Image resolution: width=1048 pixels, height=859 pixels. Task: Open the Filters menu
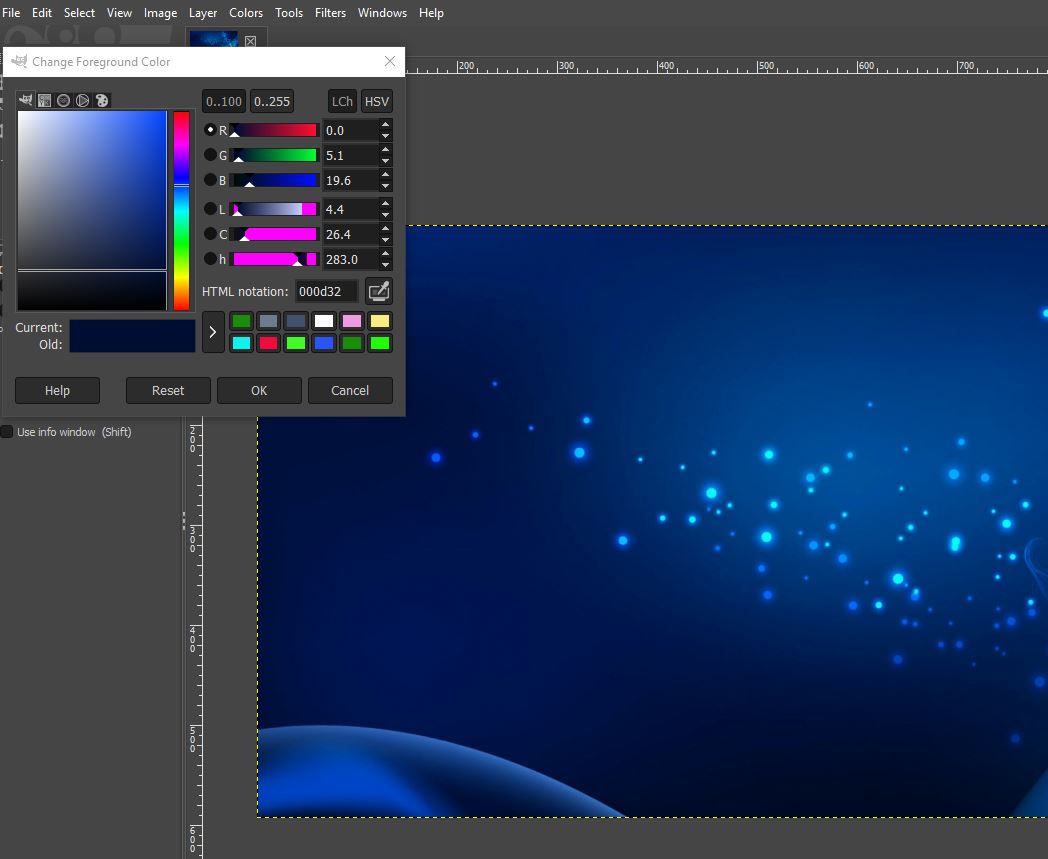pyautogui.click(x=330, y=13)
